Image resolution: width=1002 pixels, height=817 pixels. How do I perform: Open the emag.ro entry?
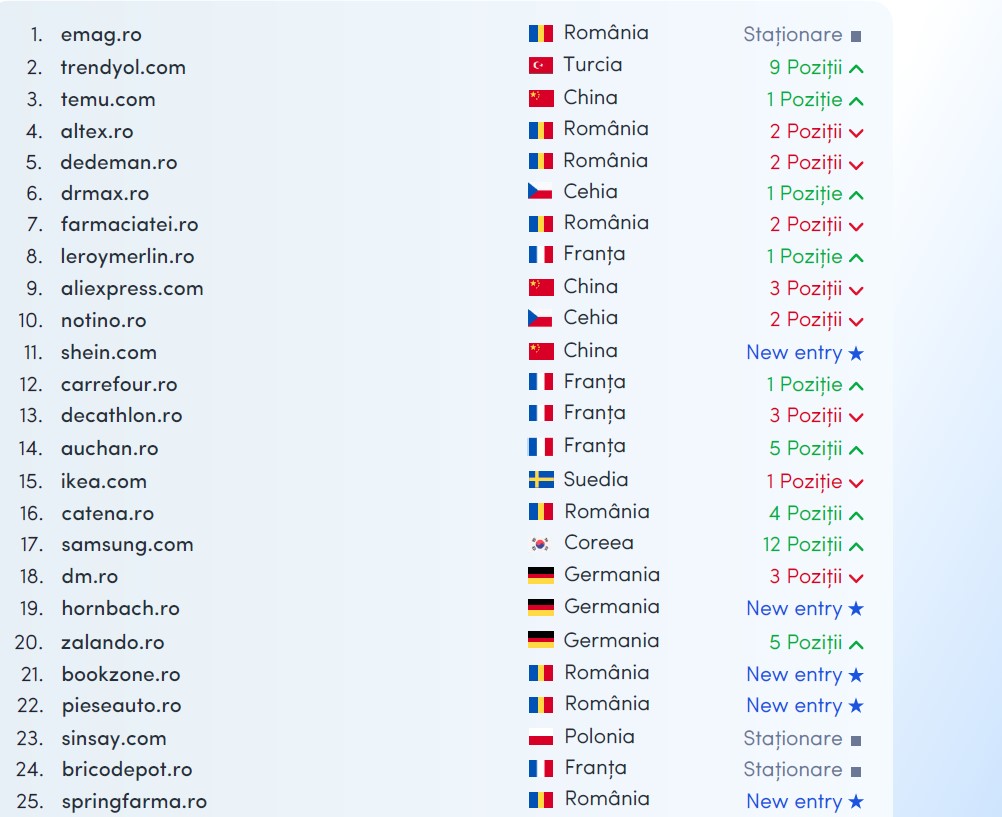click(x=101, y=35)
